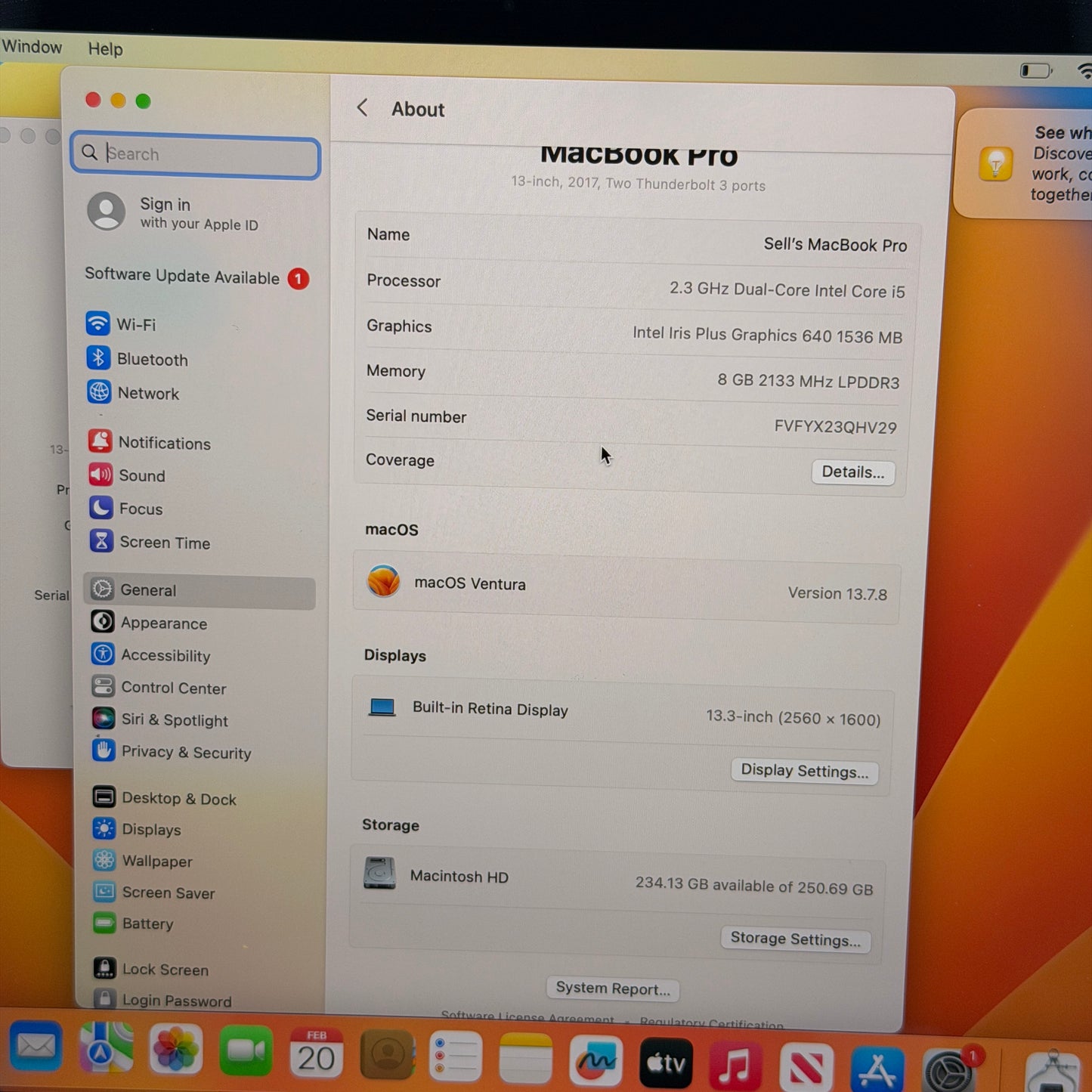Image resolution: width=1092 pixels, height=1092 pixels.
Task: Click the battery status in menu bar
Action: [1036, 71]
